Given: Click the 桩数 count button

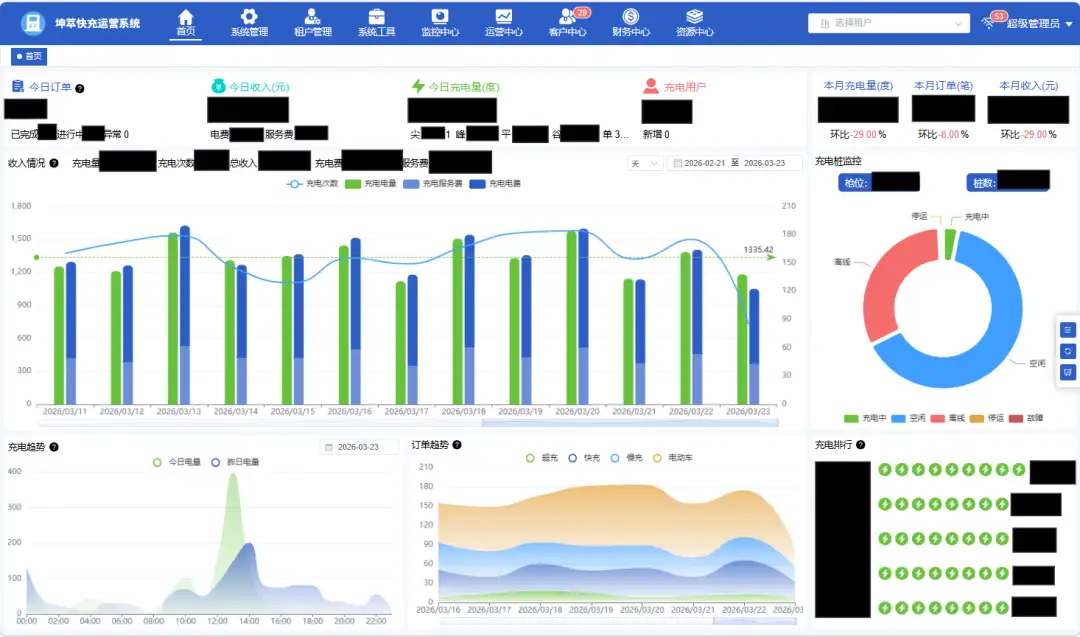Looking at the screenshot, I should (x=1007, y=182).
